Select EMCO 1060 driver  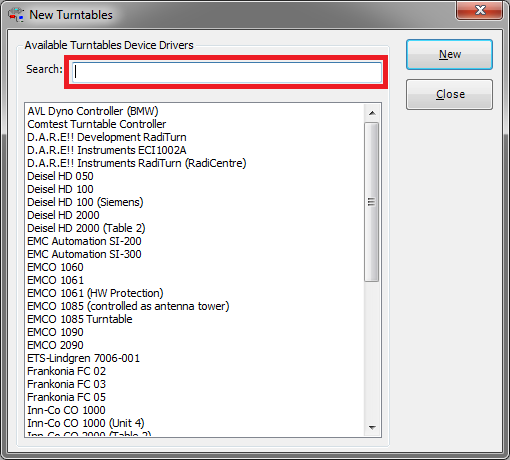(55, 267)
